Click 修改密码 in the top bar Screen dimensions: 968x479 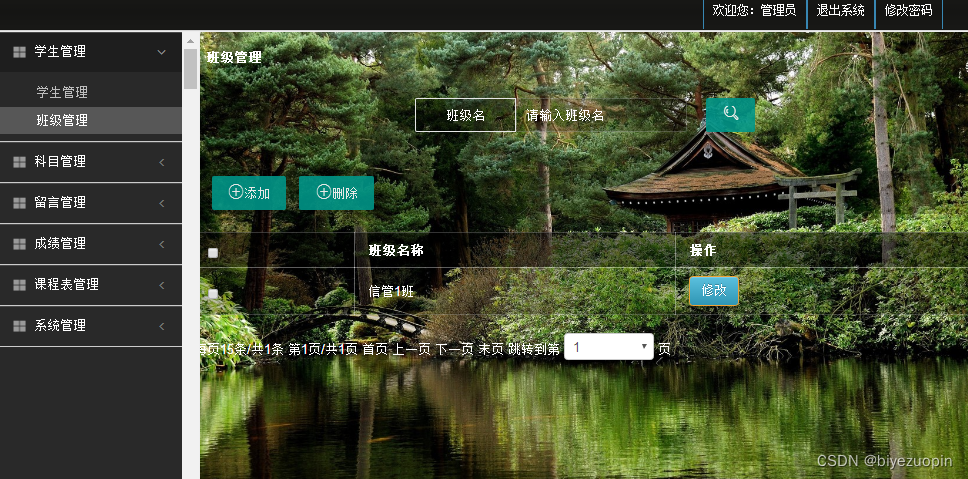[x=908, y=10]
